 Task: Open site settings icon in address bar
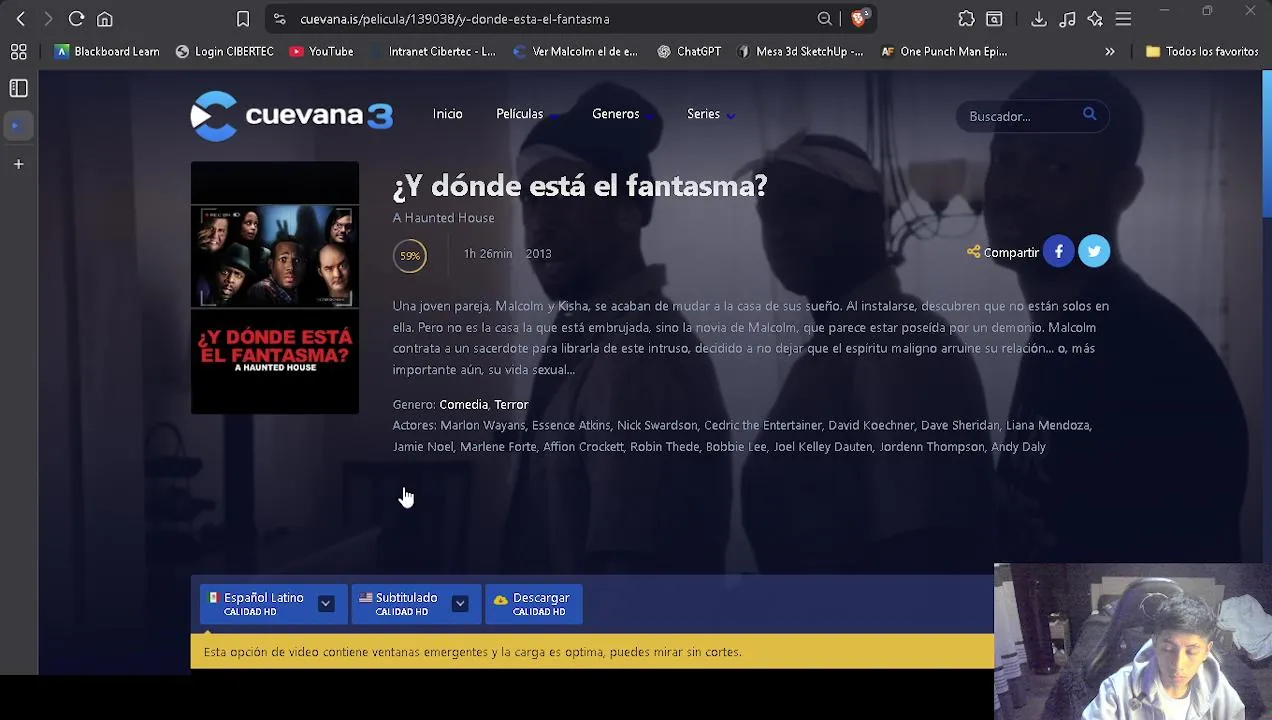280,19
